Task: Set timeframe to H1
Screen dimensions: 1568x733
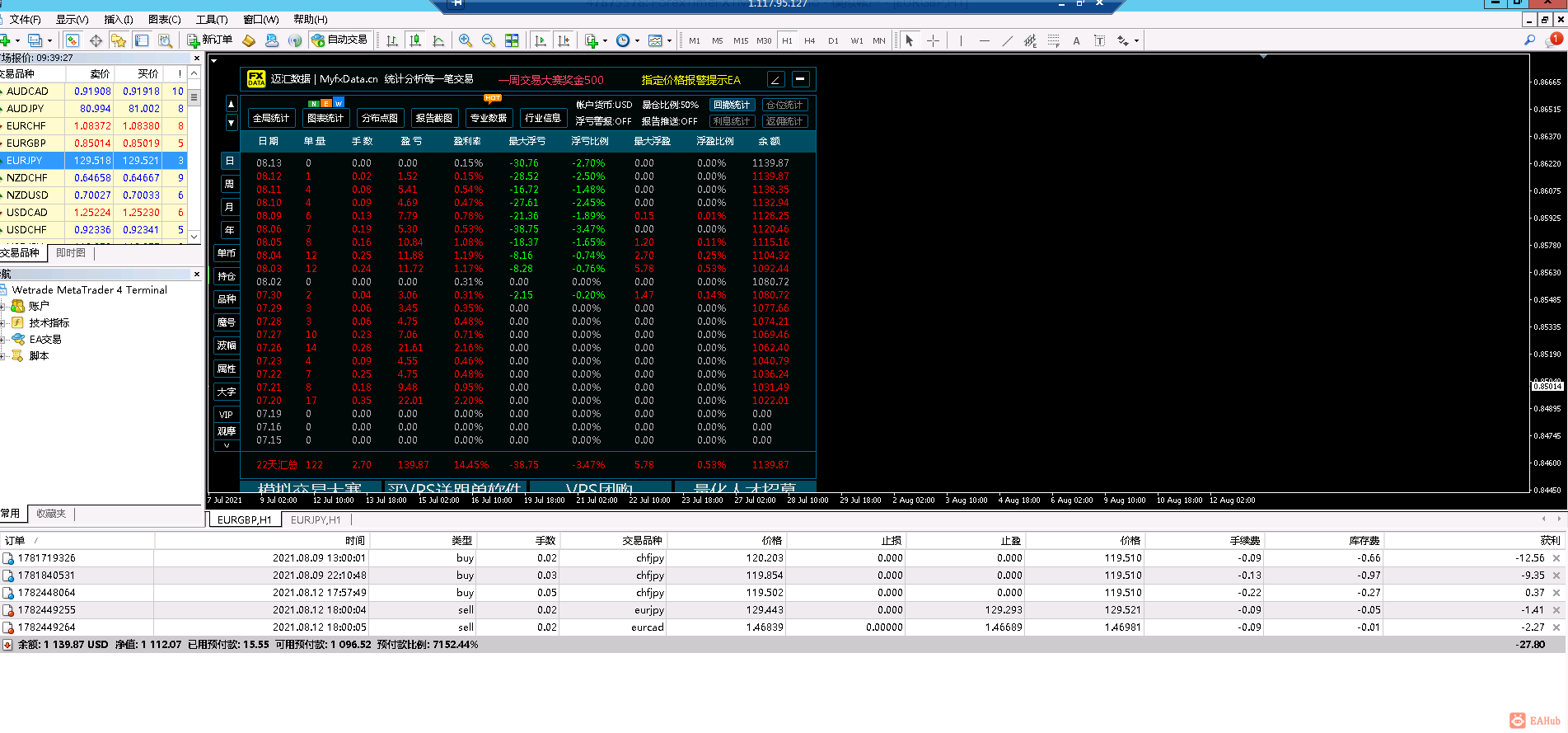Action: [x=787, y=40]
